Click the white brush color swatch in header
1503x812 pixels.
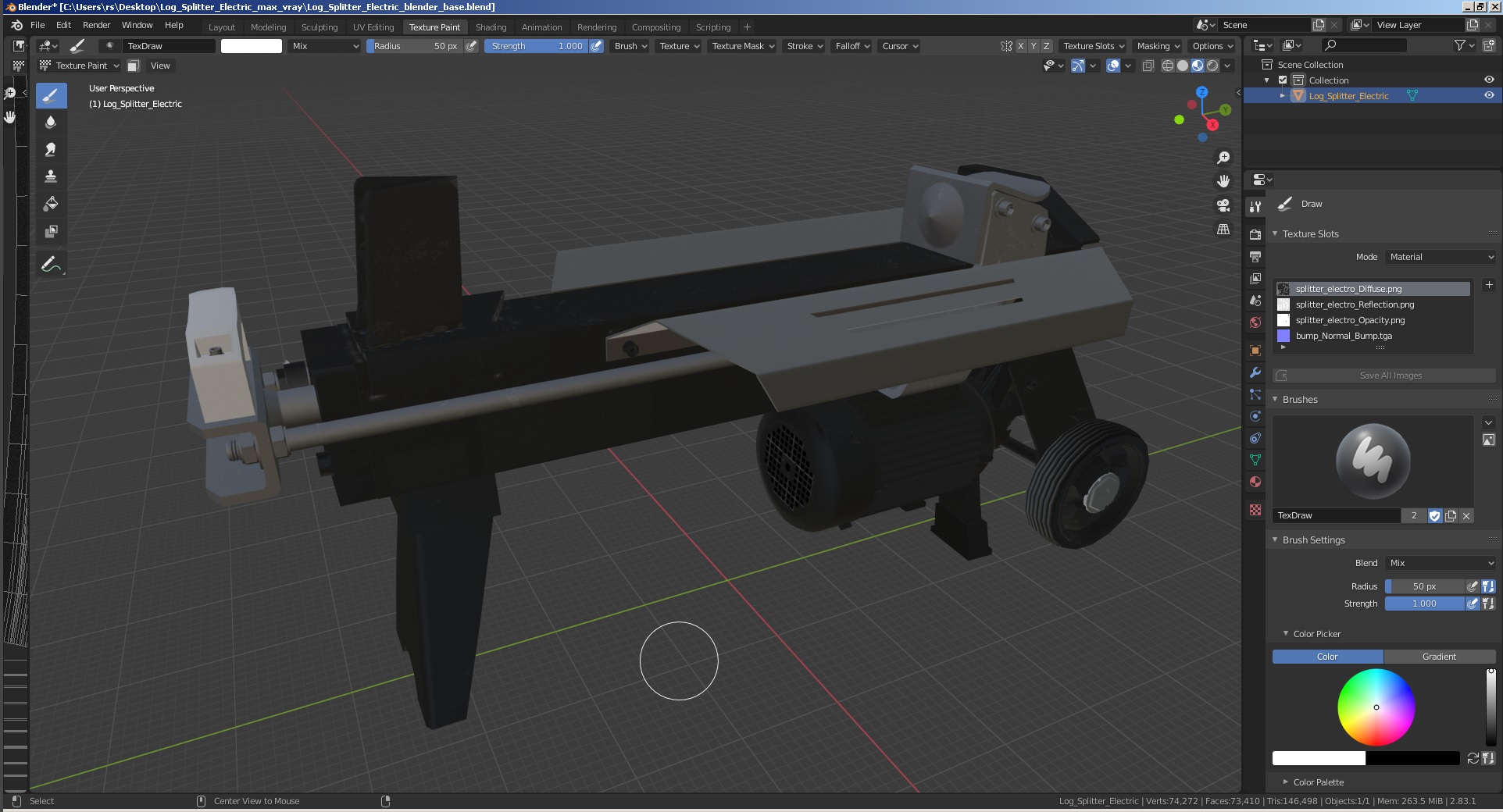tap(252, 46)
